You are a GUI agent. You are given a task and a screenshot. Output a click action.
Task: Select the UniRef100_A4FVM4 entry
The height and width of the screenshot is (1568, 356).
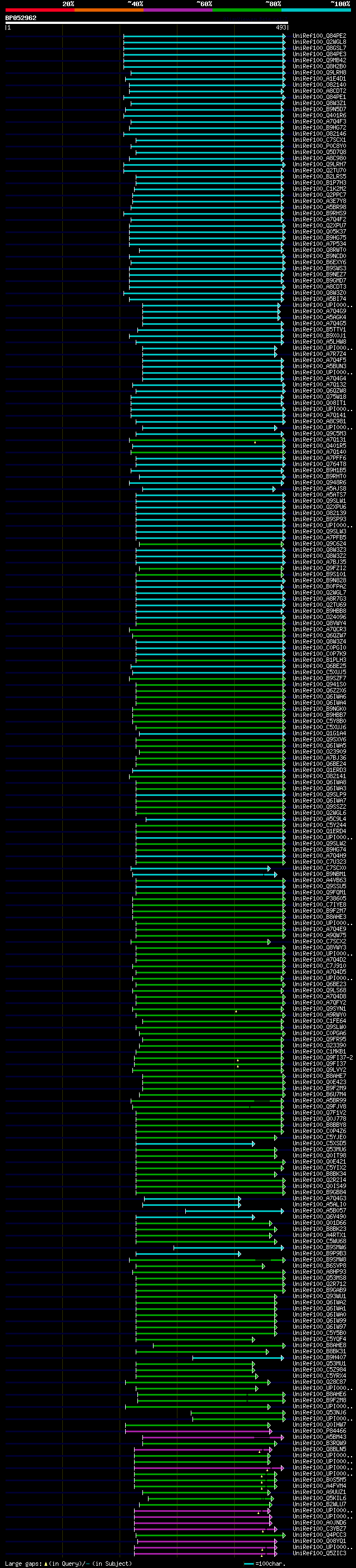pos(319,1486)
